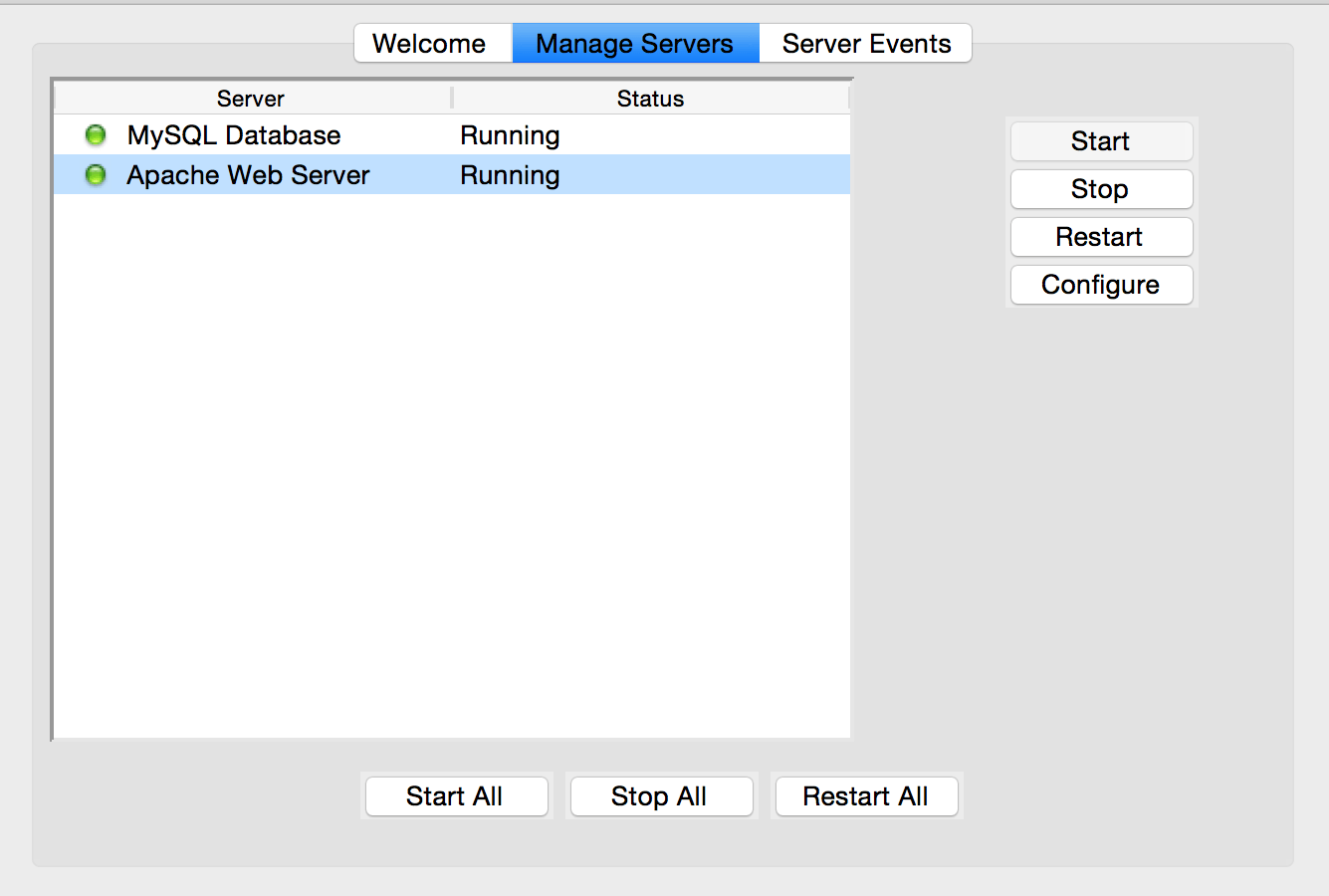
Task: Click the green status icon for MySQL Database
Action: point(96,135)
